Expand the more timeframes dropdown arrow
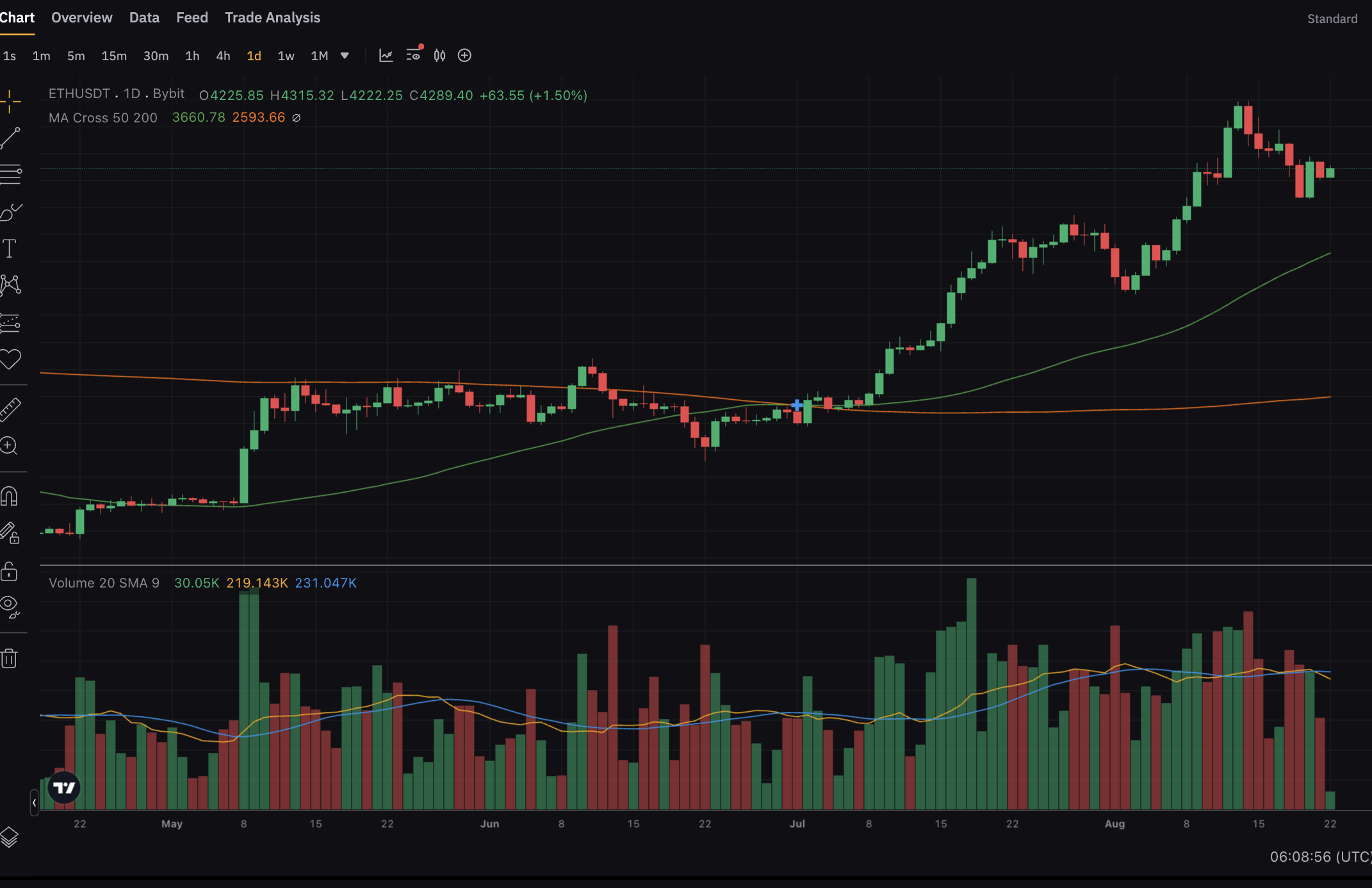 pos(345,56)
